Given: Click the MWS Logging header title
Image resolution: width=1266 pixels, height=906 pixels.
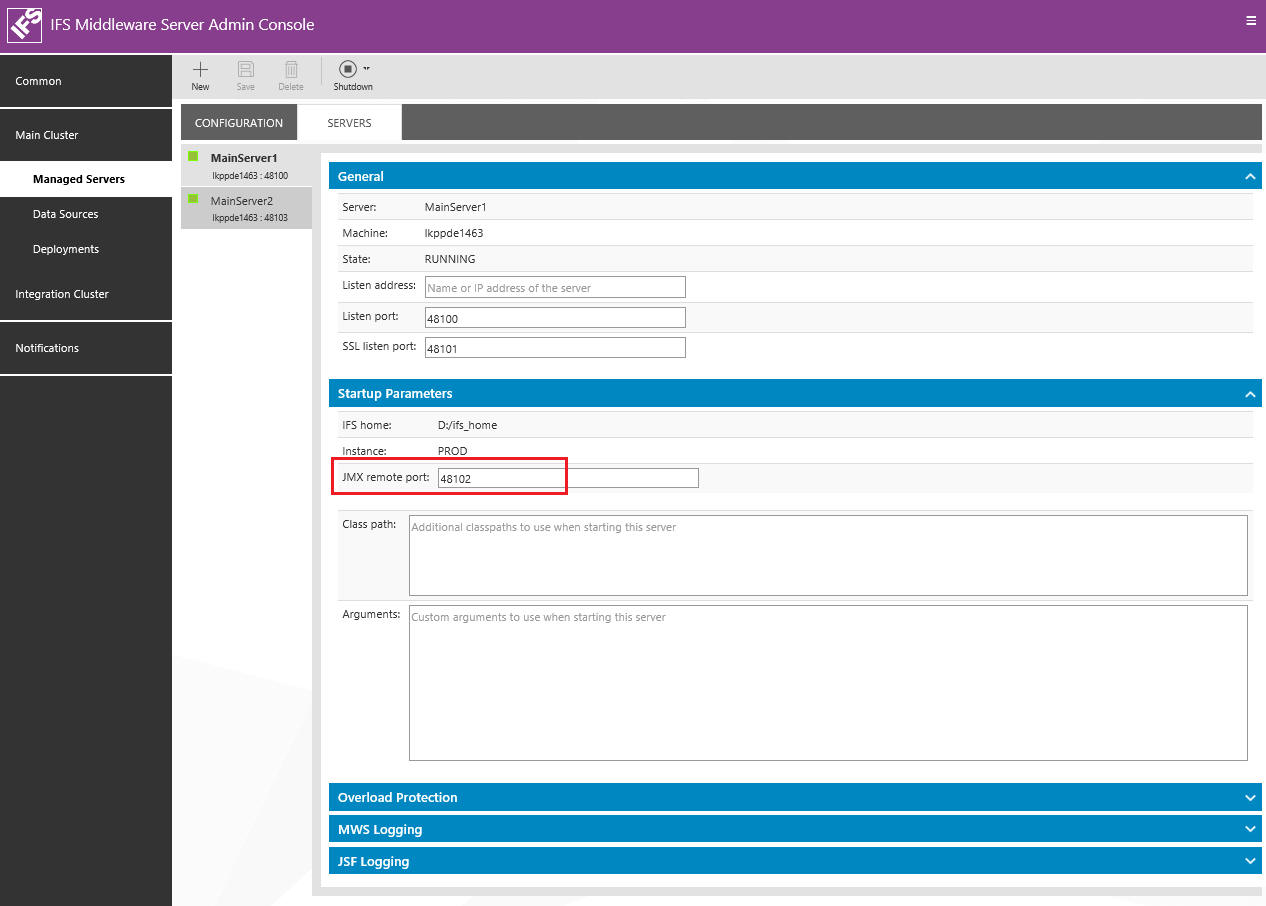Looking at the screenshot, I should coord(380,829).
